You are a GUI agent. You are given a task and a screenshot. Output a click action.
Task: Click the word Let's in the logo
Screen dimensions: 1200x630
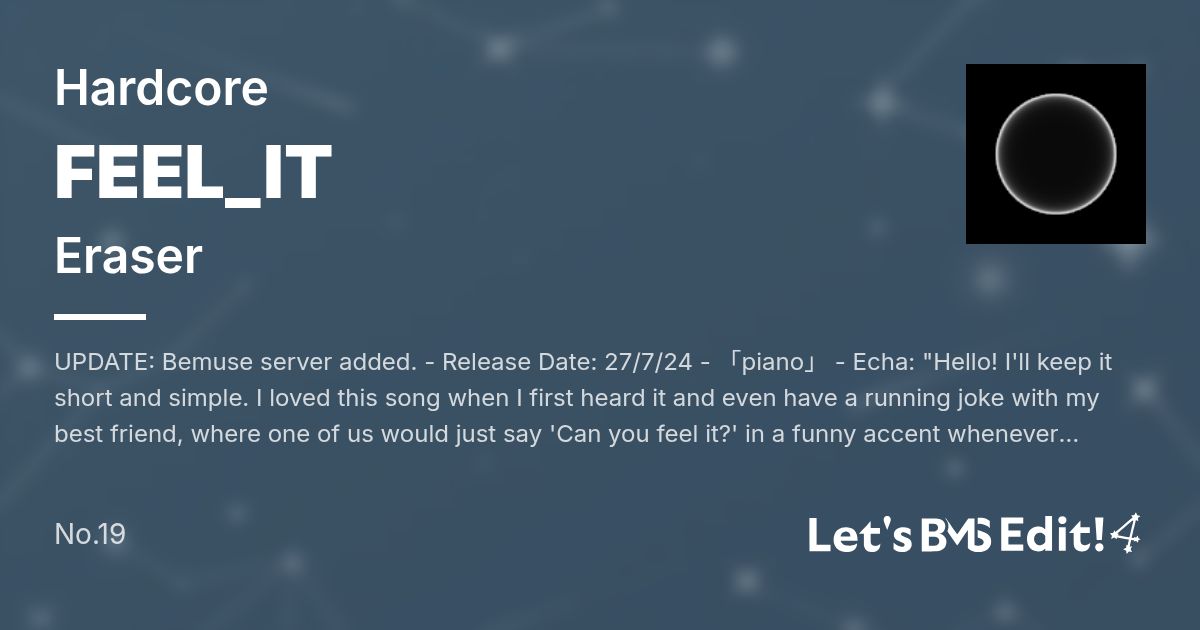859,536
